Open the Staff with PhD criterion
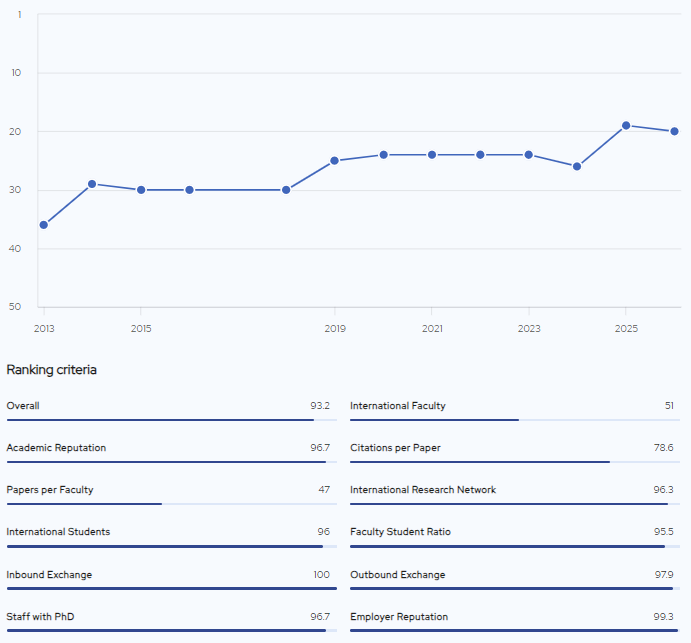 pyautogui.click(x=40, y=617)
